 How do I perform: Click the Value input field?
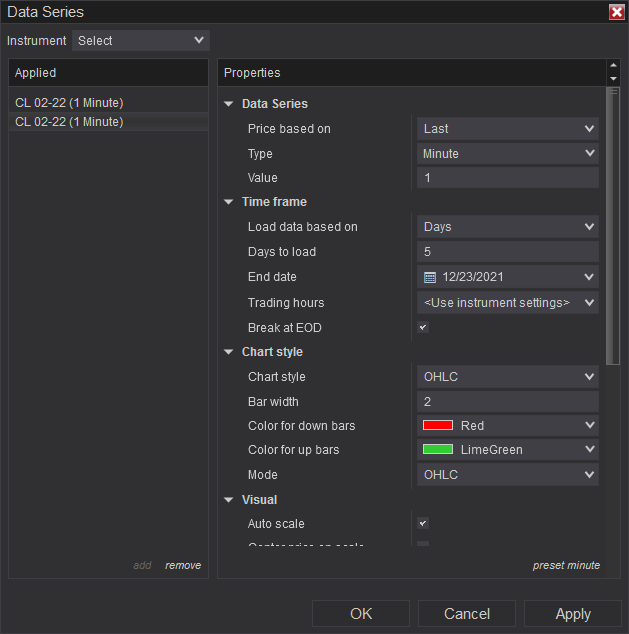tap(508, 178)
